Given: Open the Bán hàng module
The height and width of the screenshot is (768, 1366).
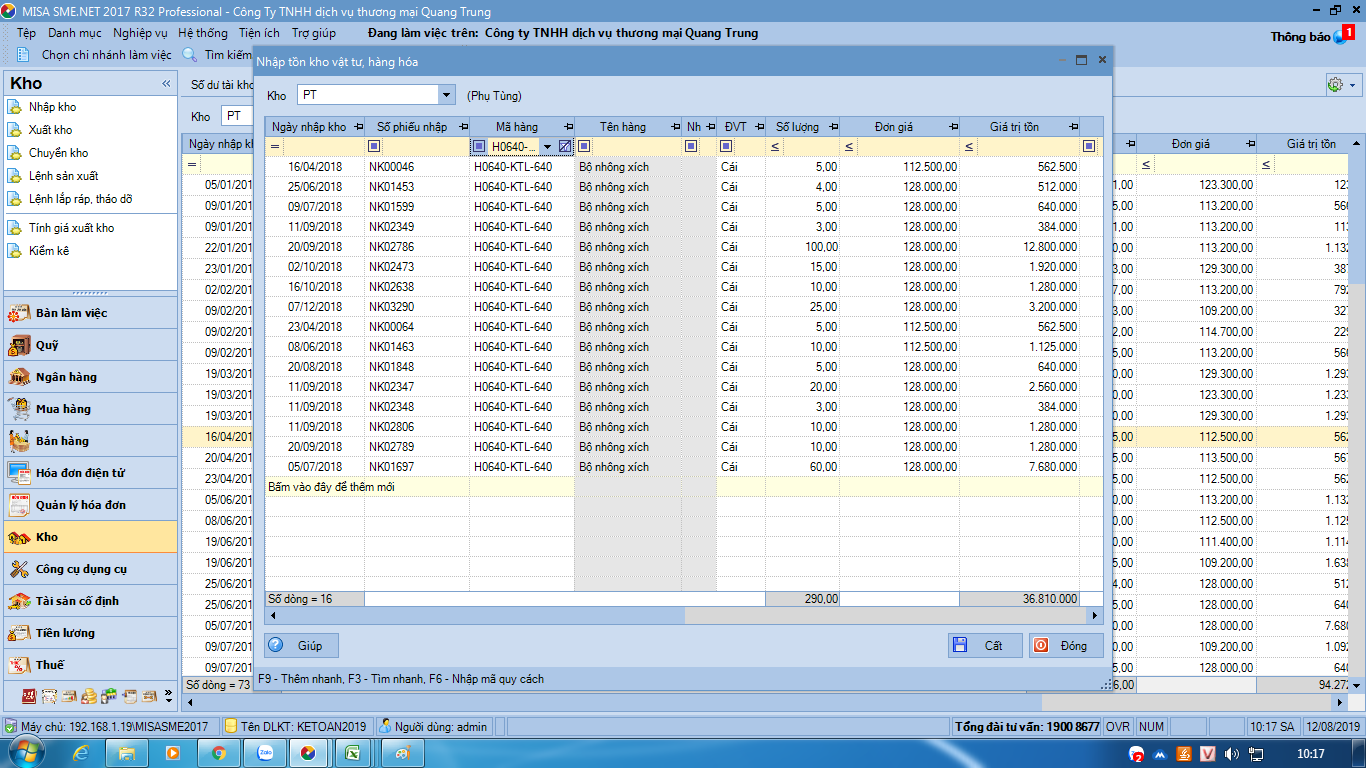Looking at the screenshot, I should pos(90,441).
